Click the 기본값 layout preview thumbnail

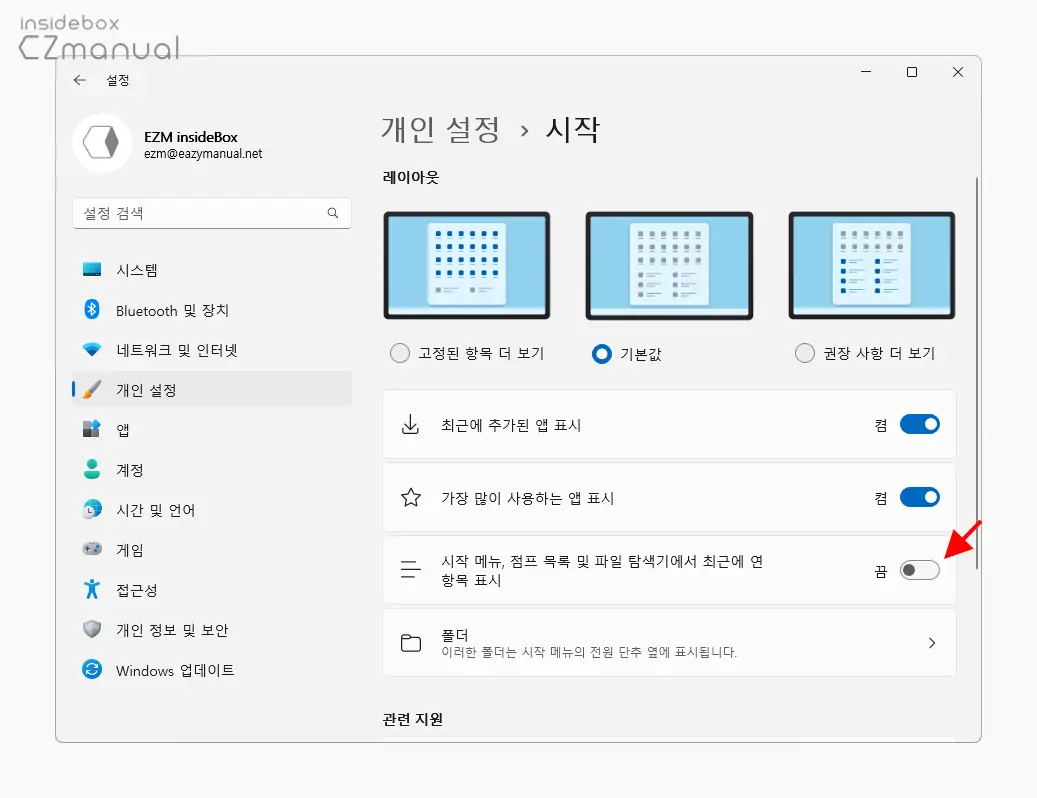point(669,264)
